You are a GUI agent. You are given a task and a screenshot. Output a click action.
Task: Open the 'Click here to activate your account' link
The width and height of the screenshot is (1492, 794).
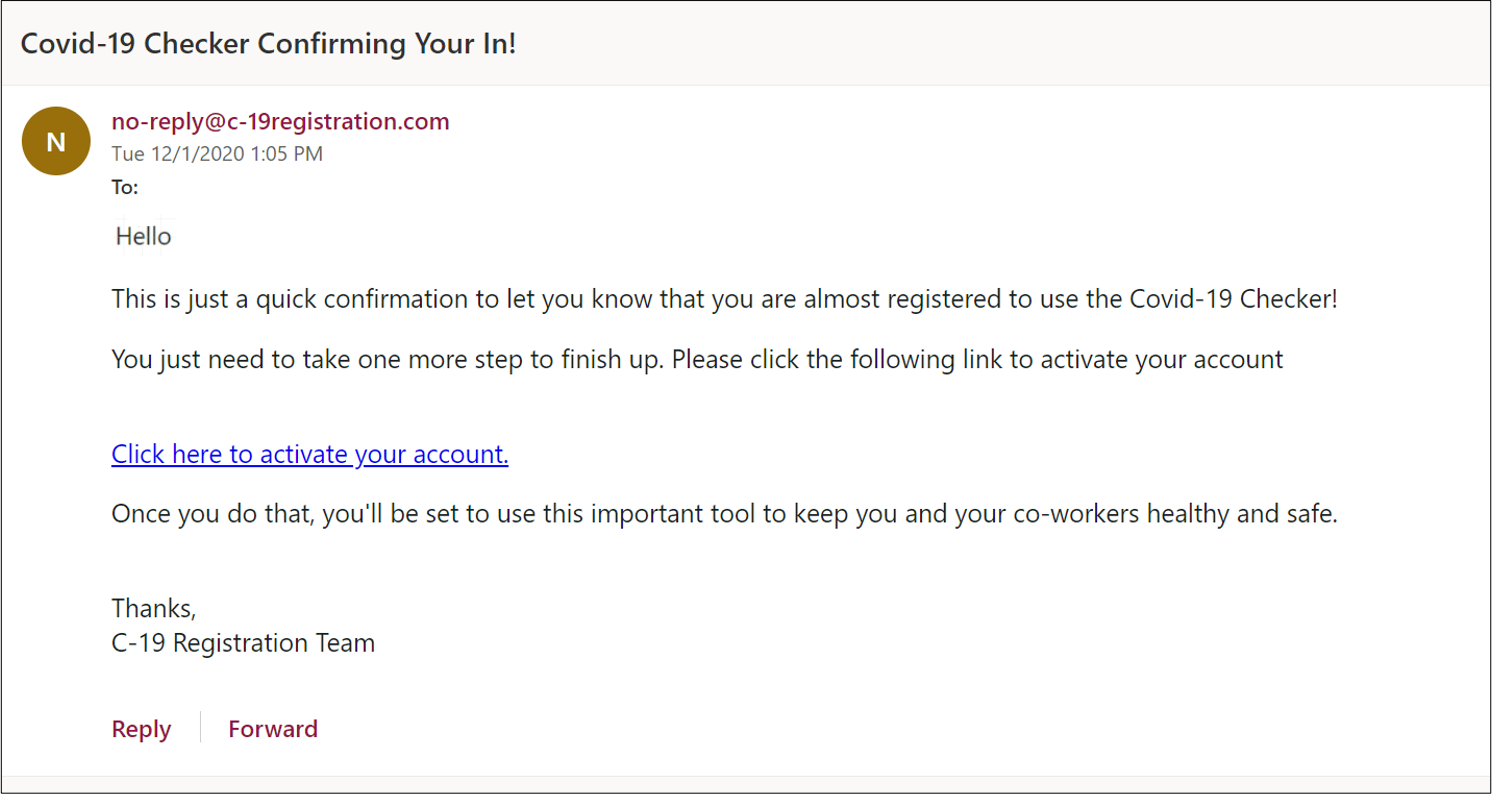310,455
